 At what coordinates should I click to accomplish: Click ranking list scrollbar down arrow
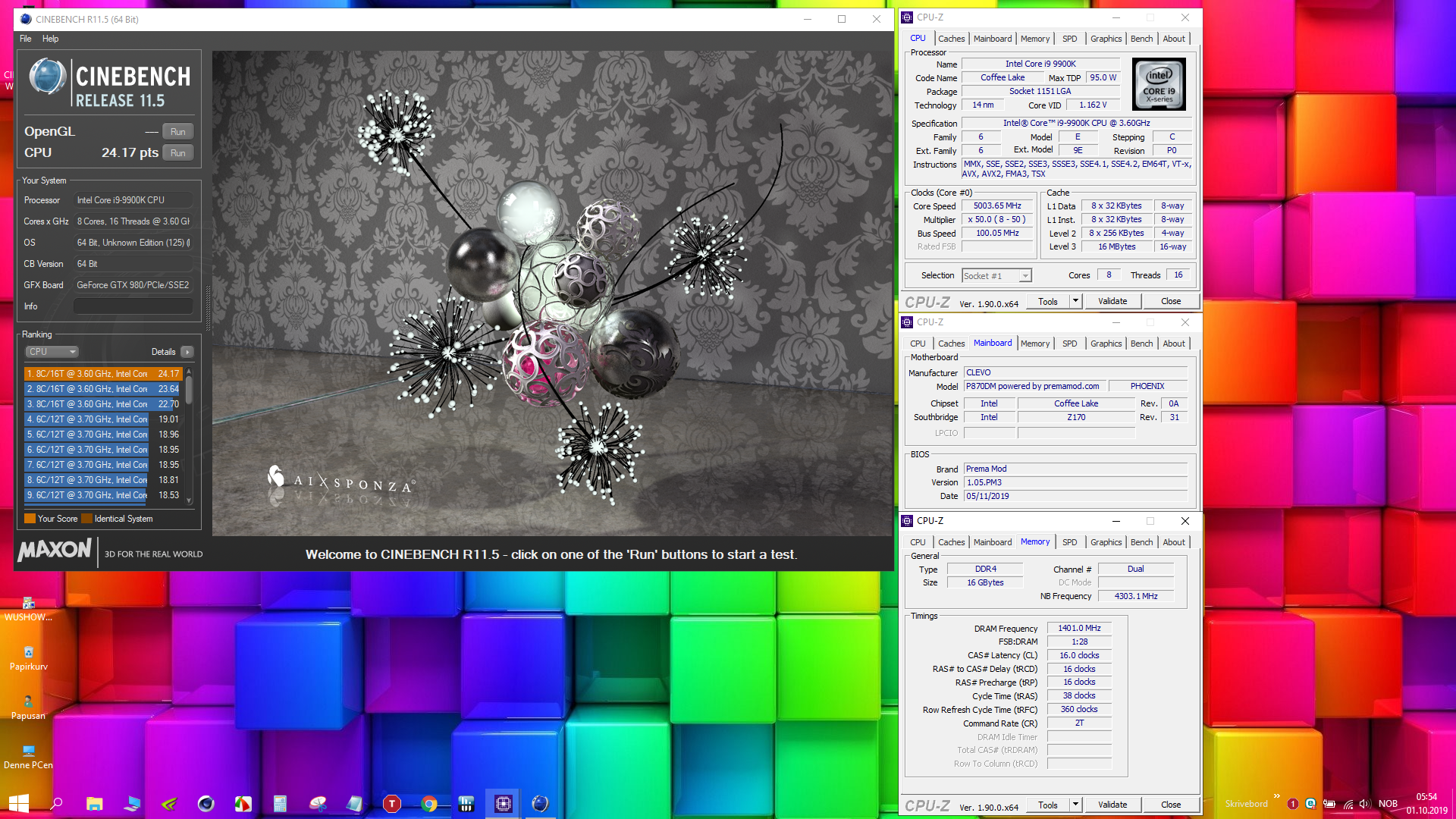tap(189, 500)
